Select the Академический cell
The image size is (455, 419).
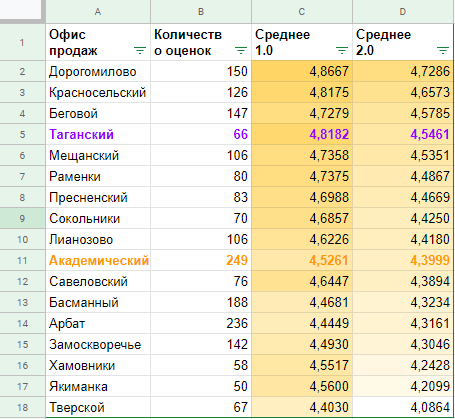(98, 260)
